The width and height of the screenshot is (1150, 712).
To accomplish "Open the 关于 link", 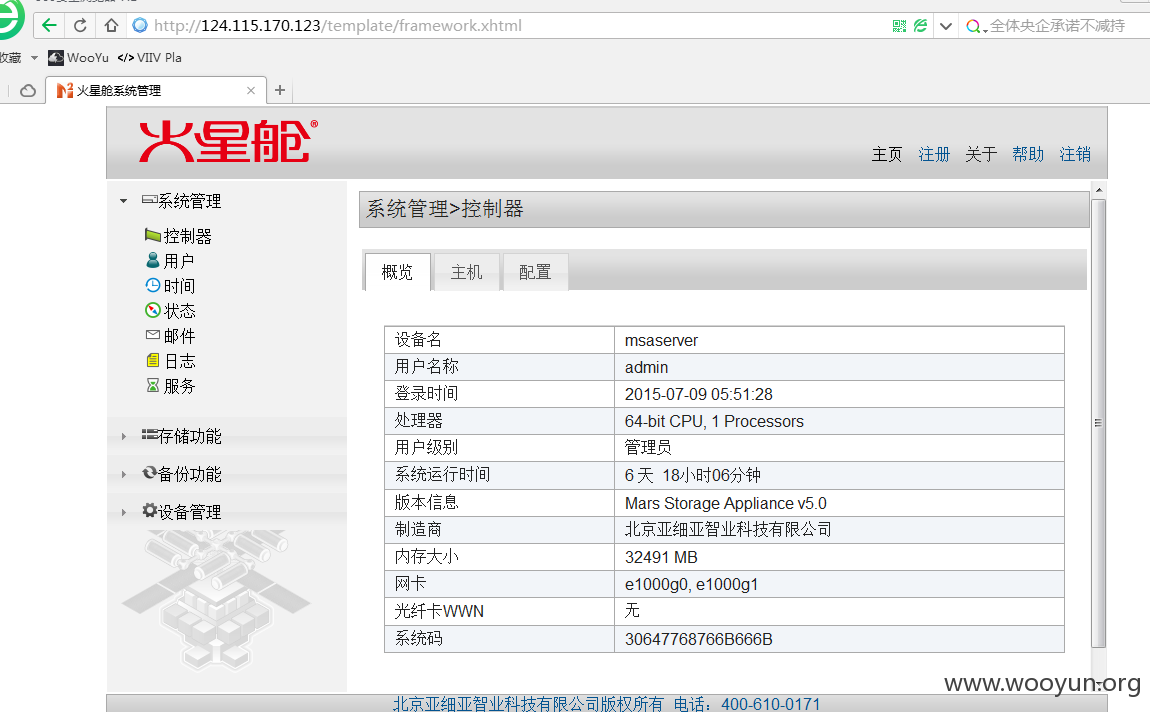I will click(x=981, y=154).
